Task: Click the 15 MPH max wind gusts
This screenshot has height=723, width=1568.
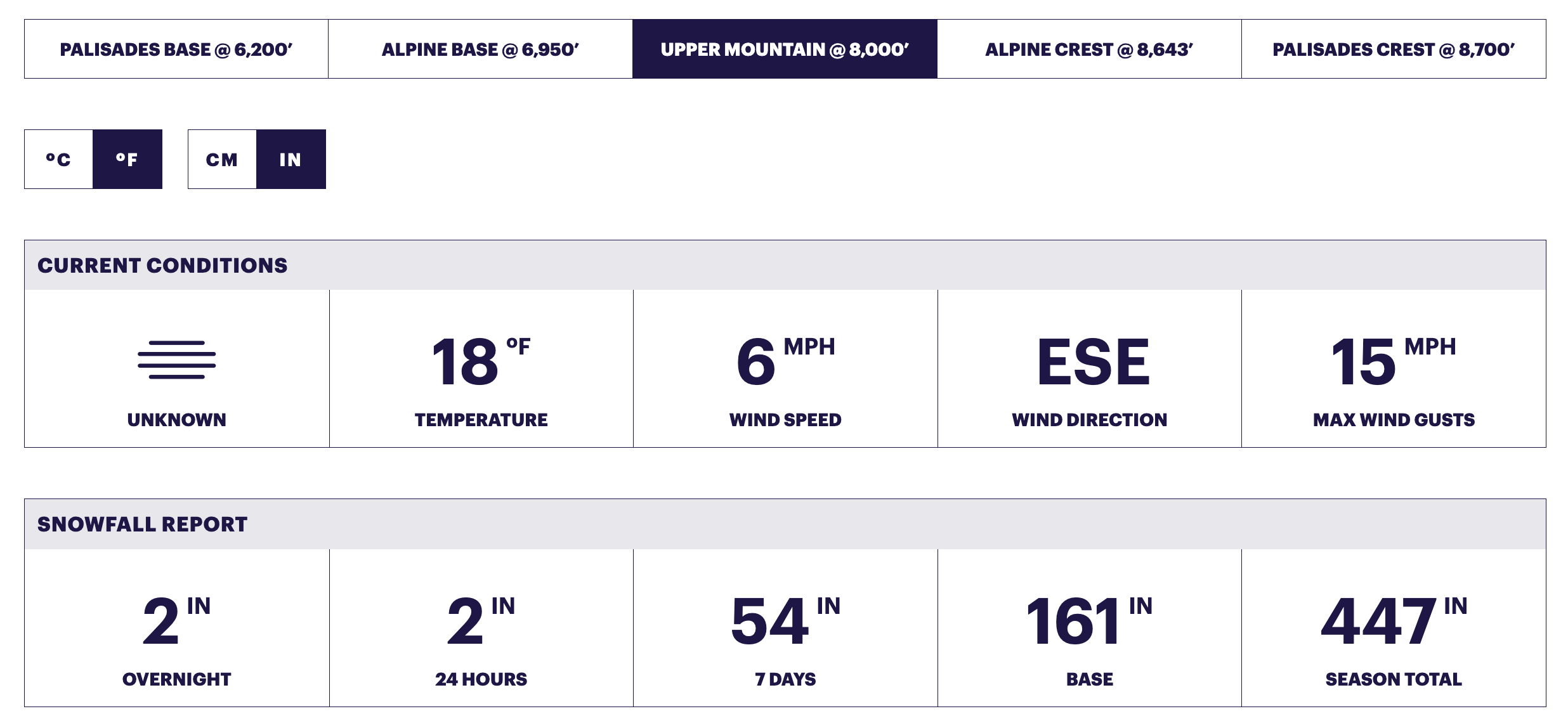Action: pos(1394,361)
